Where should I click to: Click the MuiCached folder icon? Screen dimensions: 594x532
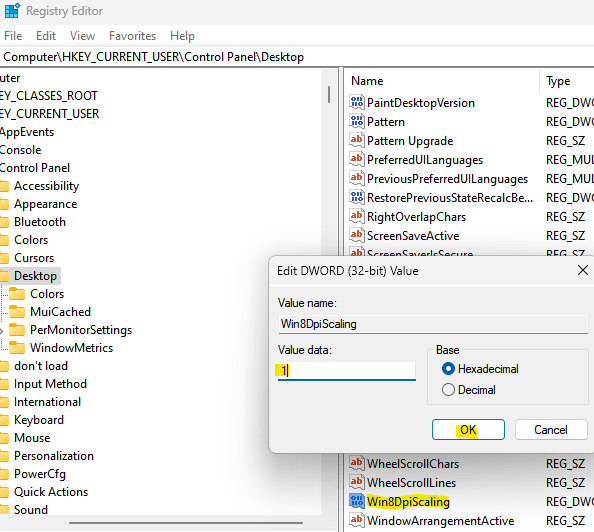pyautogui.click(x=17, y=311)
